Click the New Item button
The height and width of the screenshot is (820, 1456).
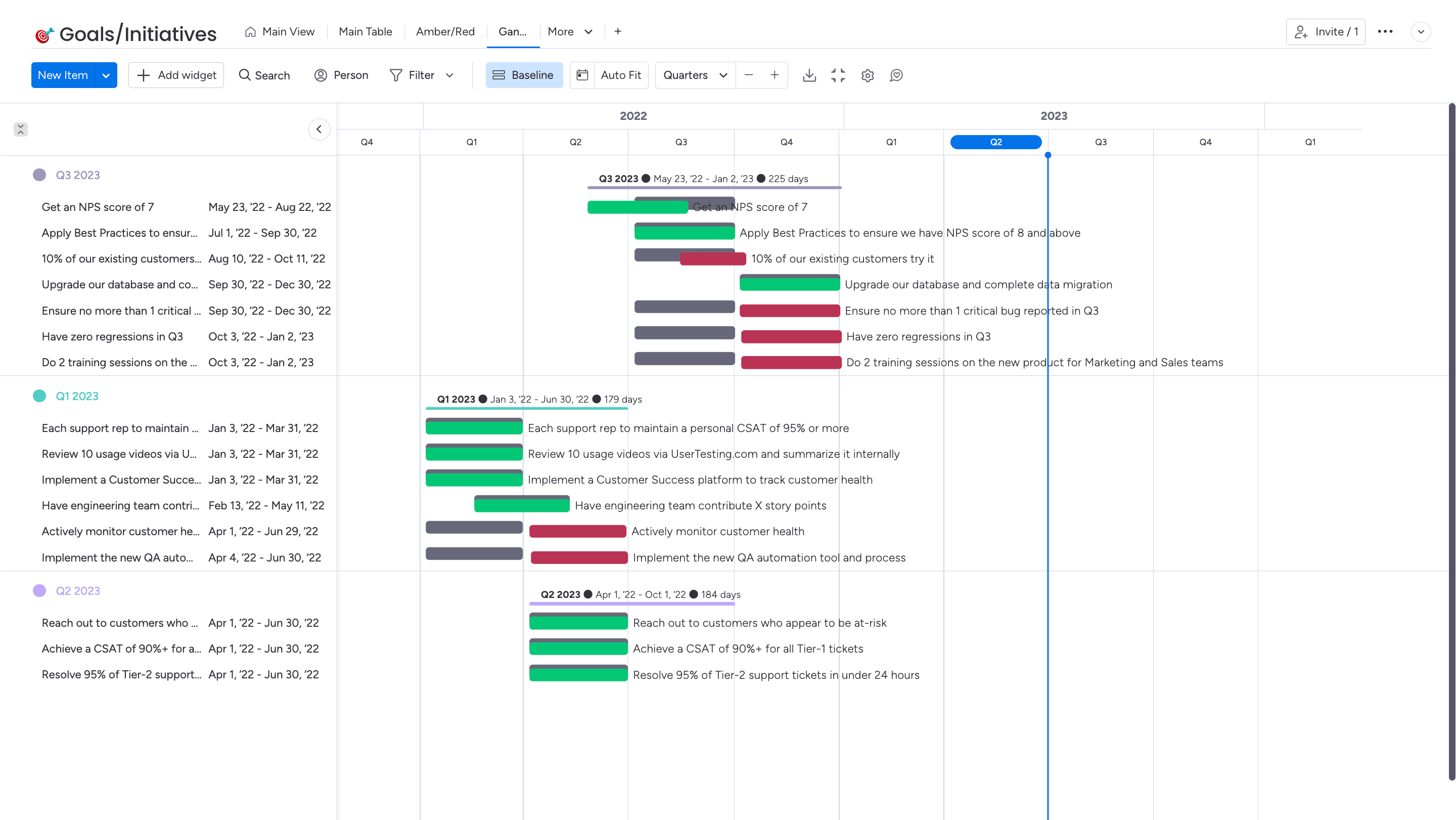click(63, 75)
